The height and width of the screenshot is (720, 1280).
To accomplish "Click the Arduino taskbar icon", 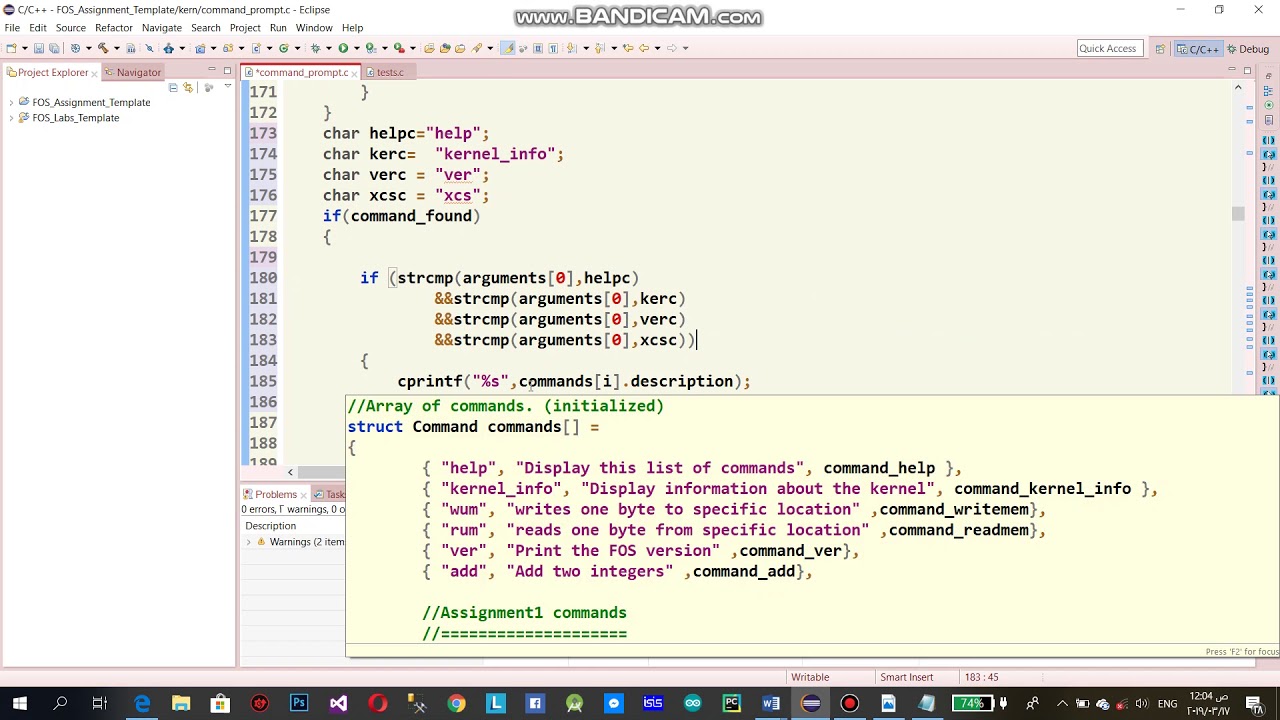I will point(692,703).
